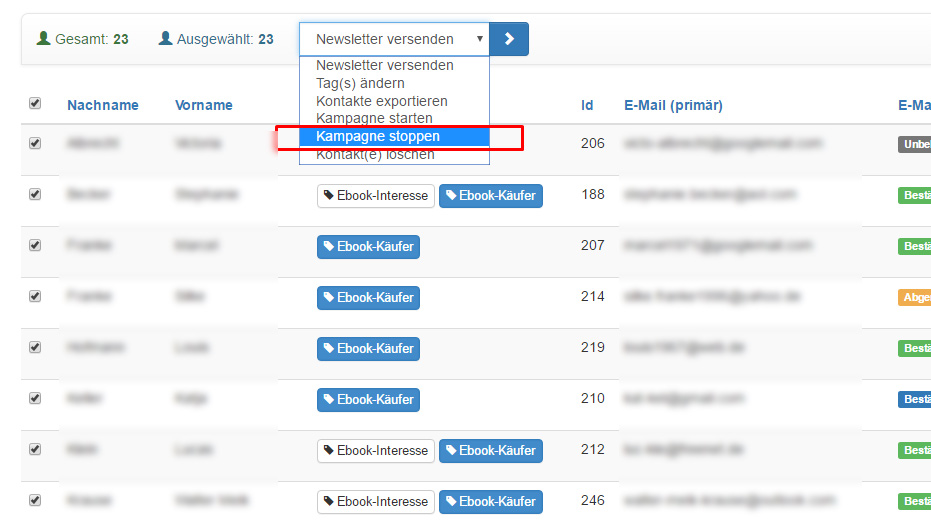Viewport: 931px width, 529px height.
Task: Click the person icon beside Gesamt
Action: coord(43,39)
